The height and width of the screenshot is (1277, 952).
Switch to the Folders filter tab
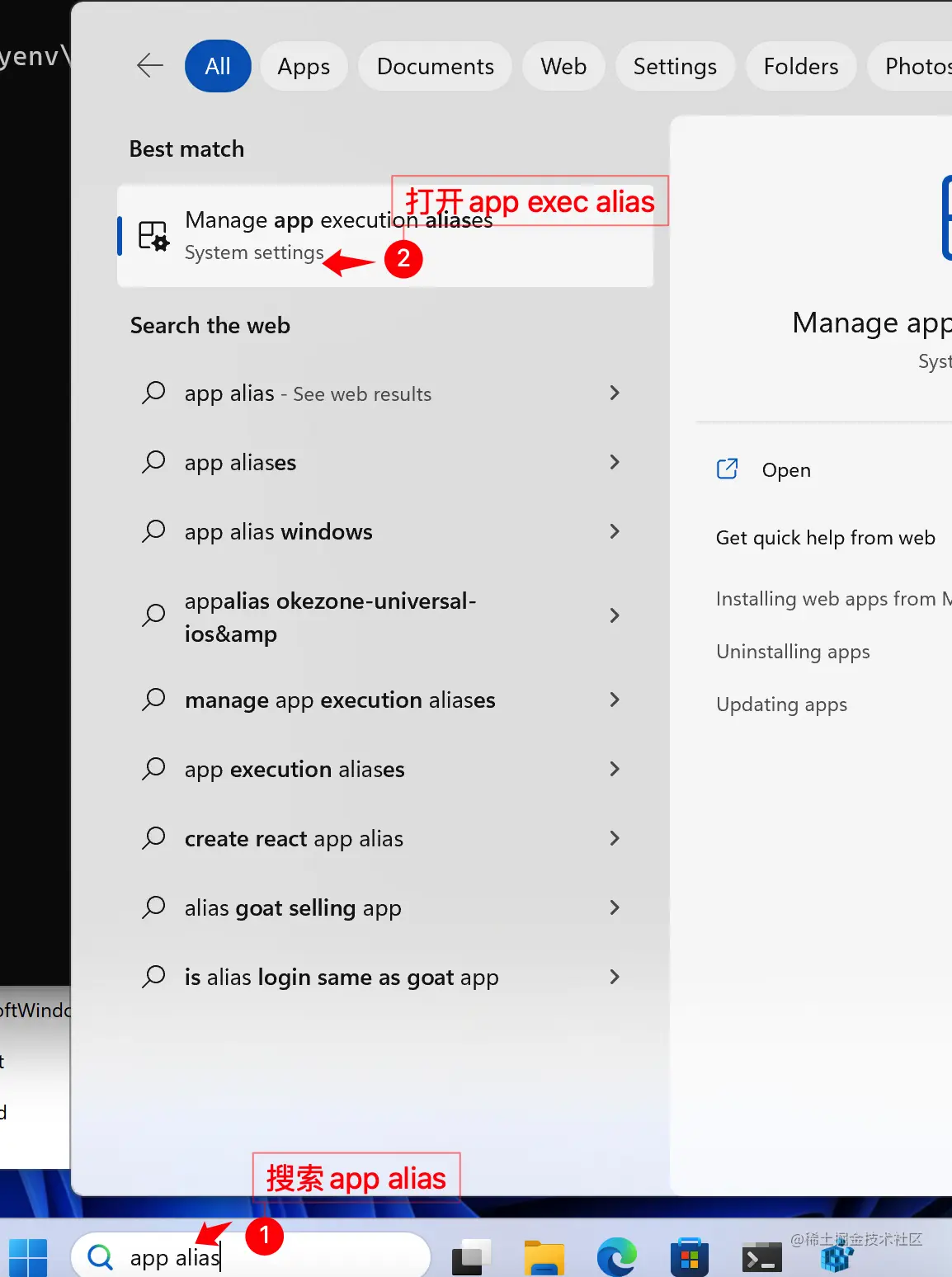(800, 66)
